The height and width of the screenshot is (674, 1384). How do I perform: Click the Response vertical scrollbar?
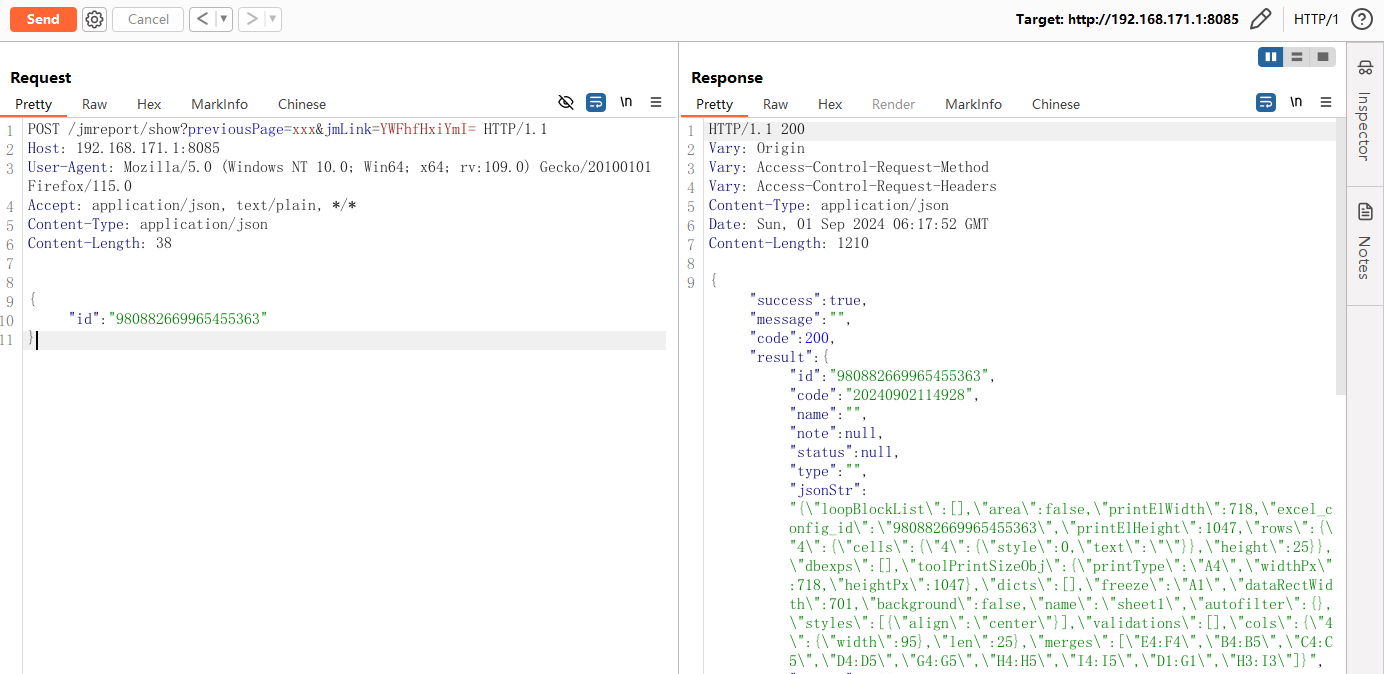pyautogui.click(x=1340, y=260)
